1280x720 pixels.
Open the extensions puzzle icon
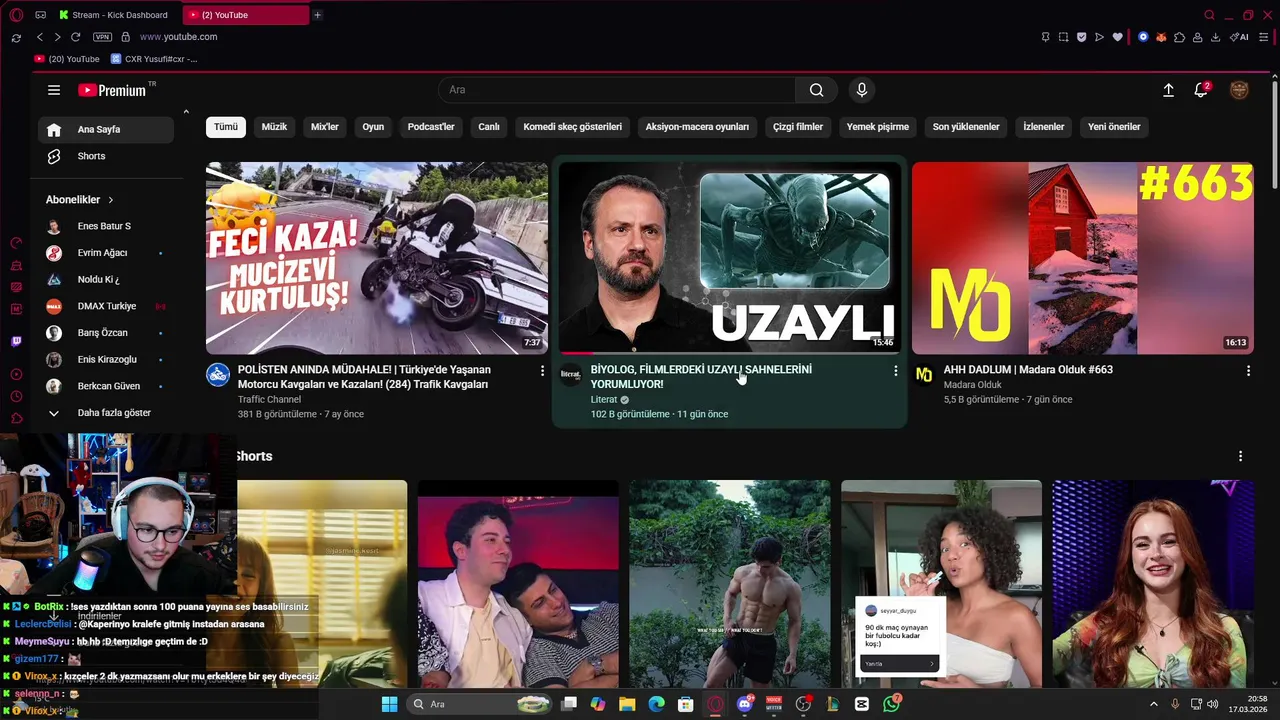click(x=1179, y=37)
